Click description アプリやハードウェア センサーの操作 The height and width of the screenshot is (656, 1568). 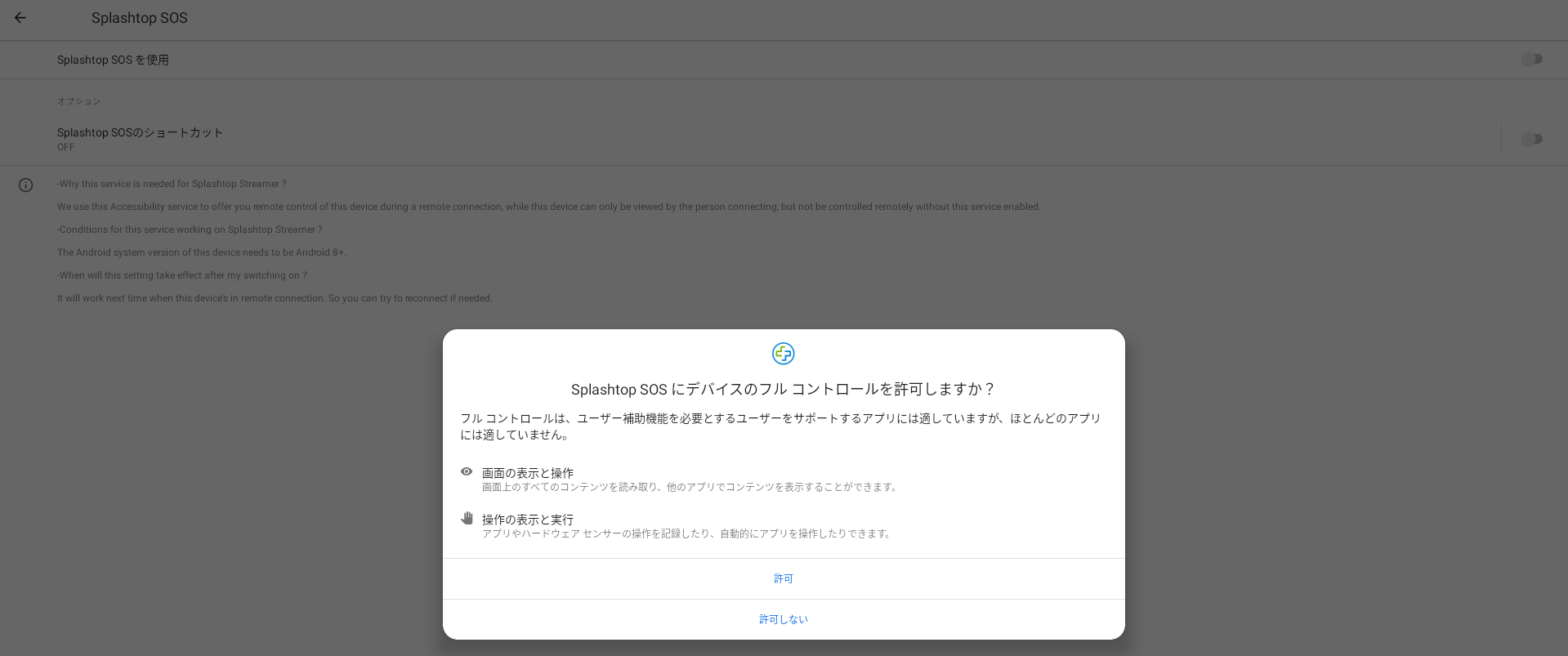[x=687, y=533]
